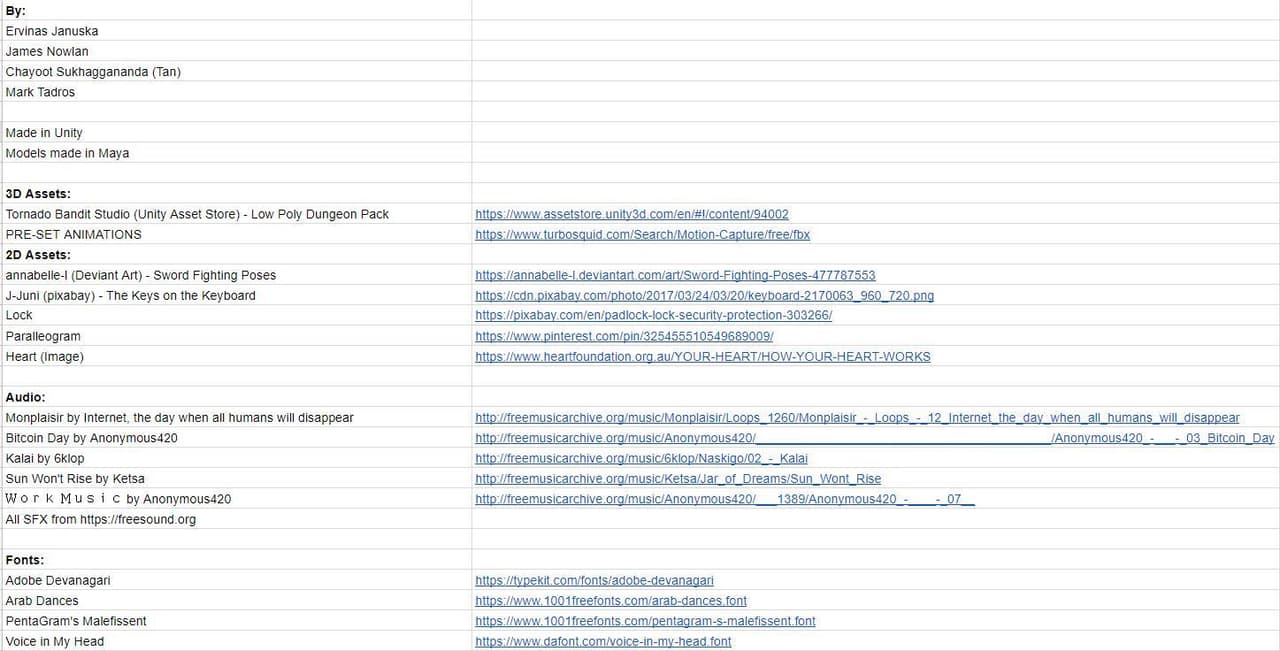
Task: Open the typekit adobe-devanagari link
Action: 594,580
